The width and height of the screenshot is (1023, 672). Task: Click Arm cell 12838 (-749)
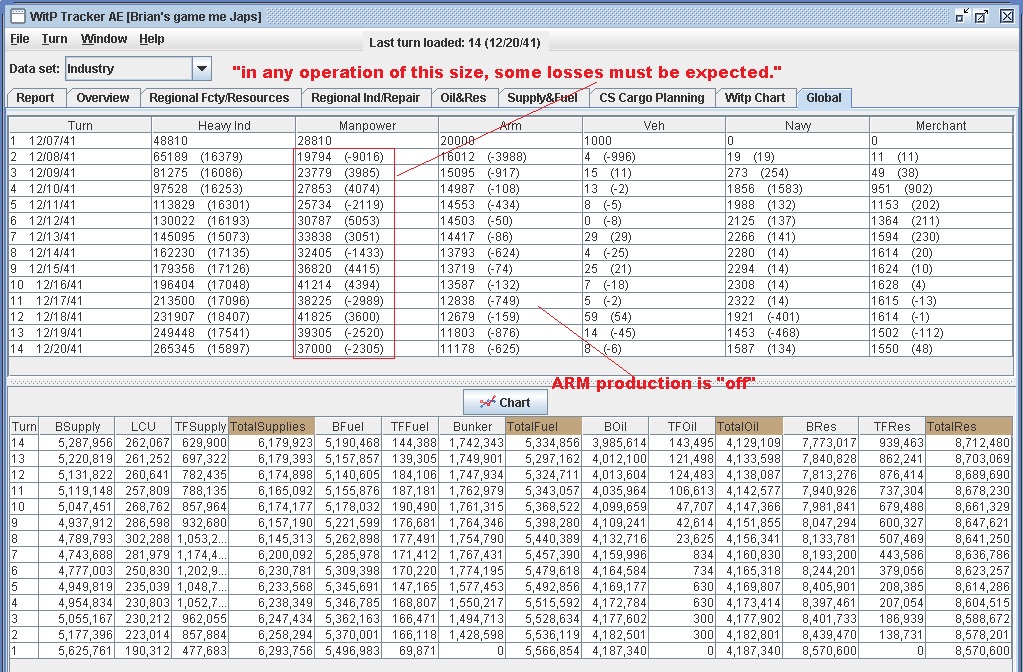pos(510,301)
